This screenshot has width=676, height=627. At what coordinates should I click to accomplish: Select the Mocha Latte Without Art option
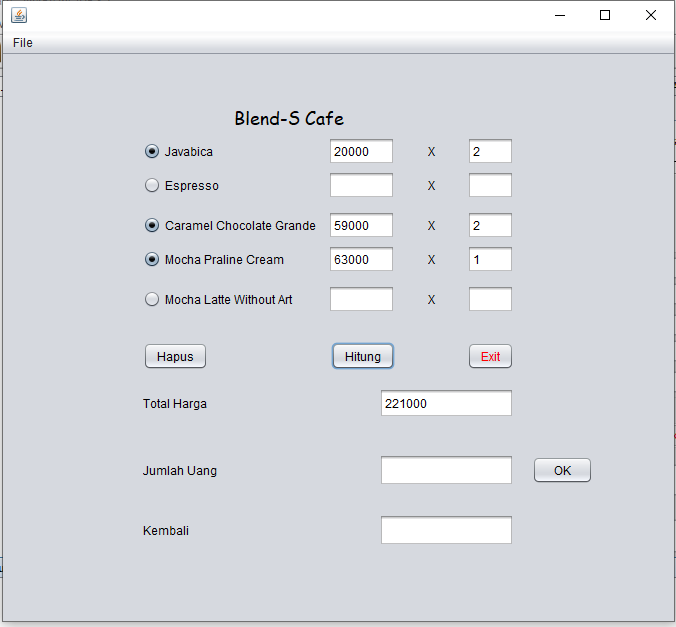[x=152, y=299]
